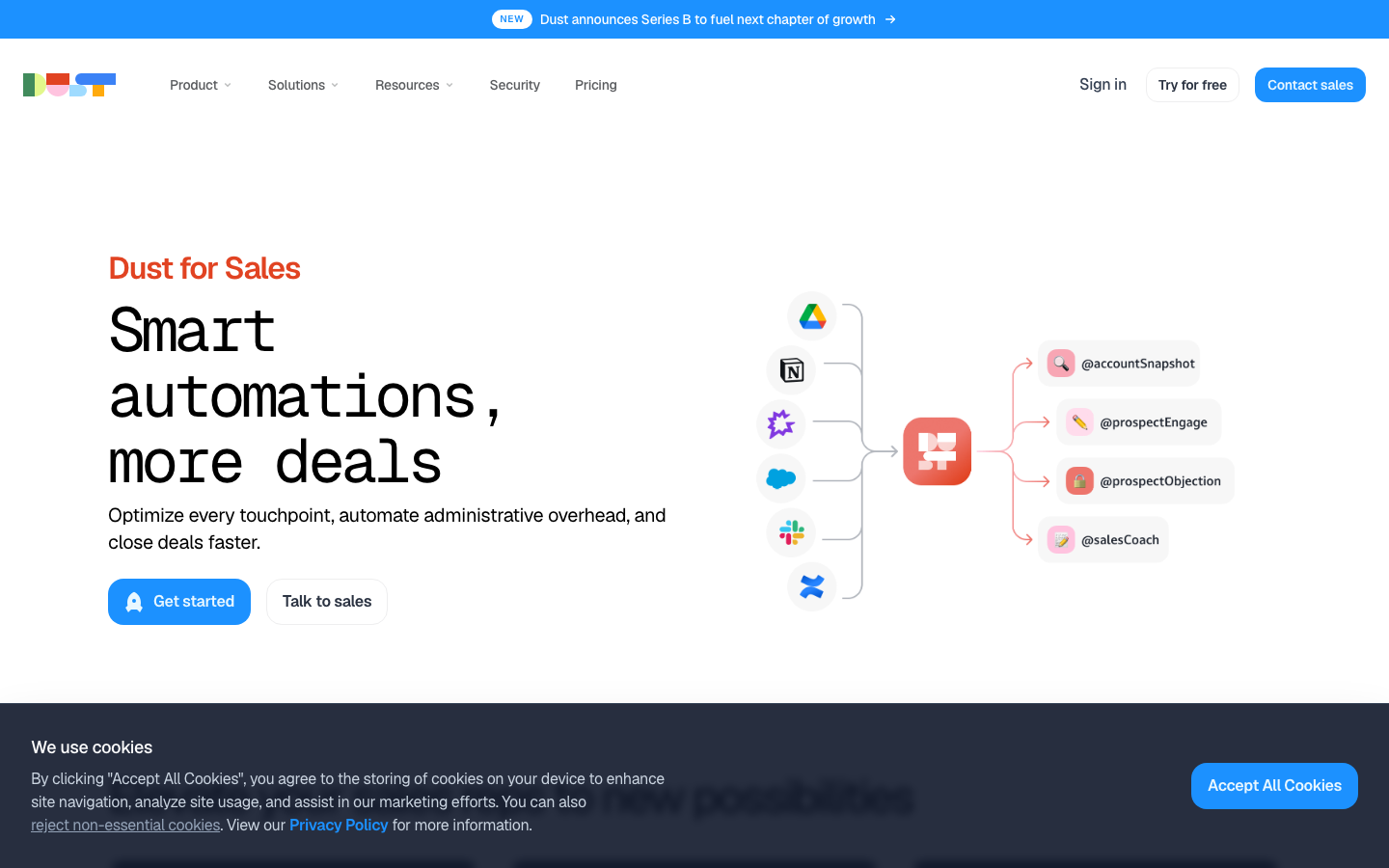Open the Privacy Policy link
Viewport: 1389px width, 868px height.
339,826
